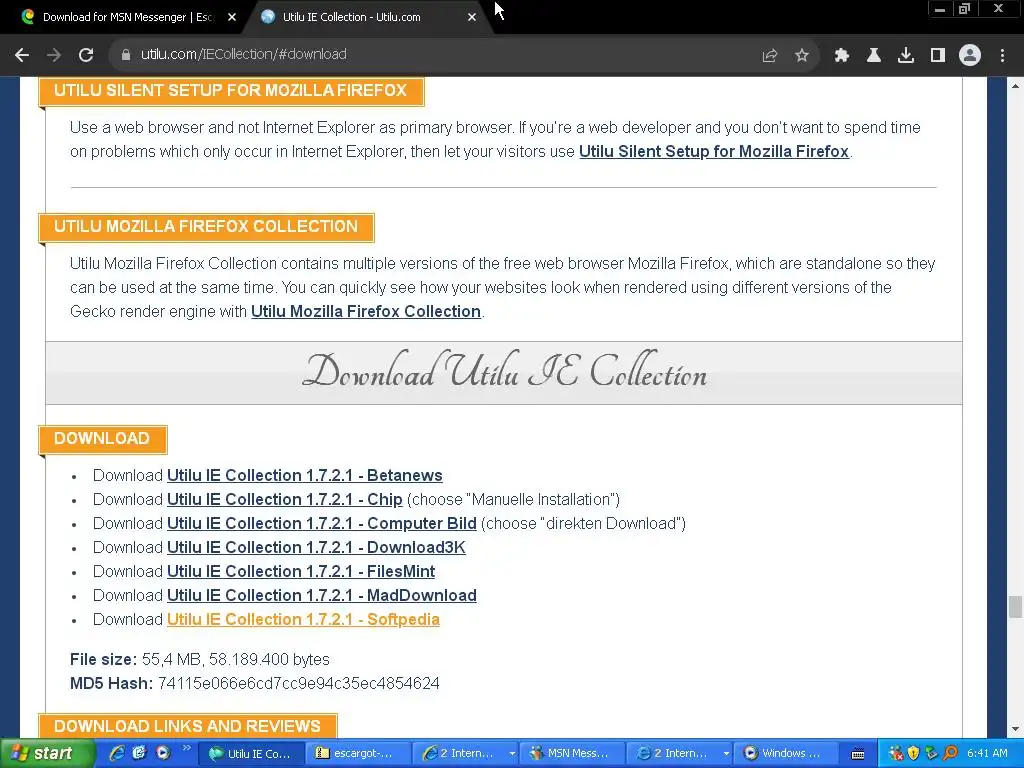Bookmark this page with the star
Viewport: 1024px width, 768px height.
802,56
